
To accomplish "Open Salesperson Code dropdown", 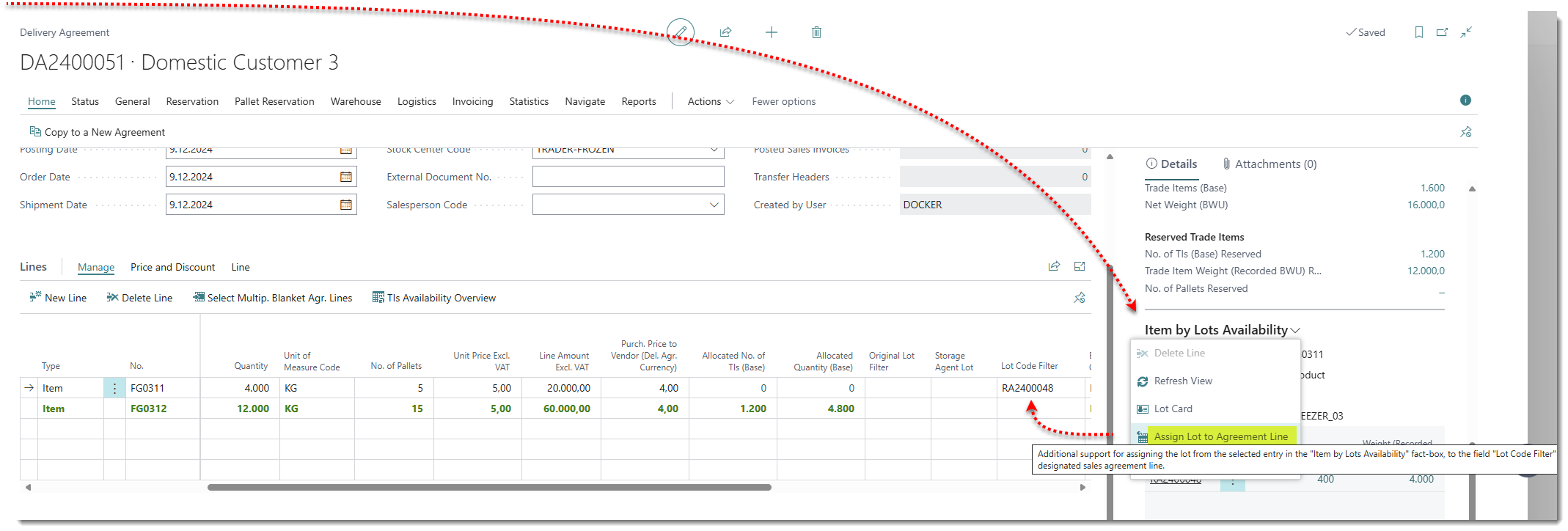I will click(x=714, y=205).
